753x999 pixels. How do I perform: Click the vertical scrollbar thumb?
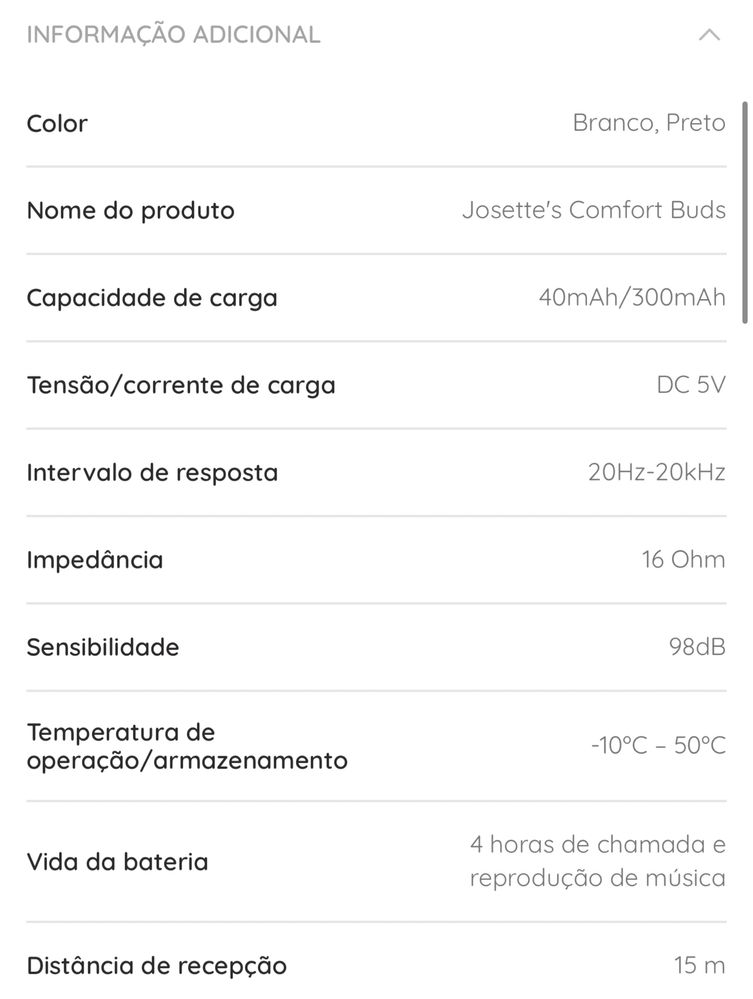745,212
